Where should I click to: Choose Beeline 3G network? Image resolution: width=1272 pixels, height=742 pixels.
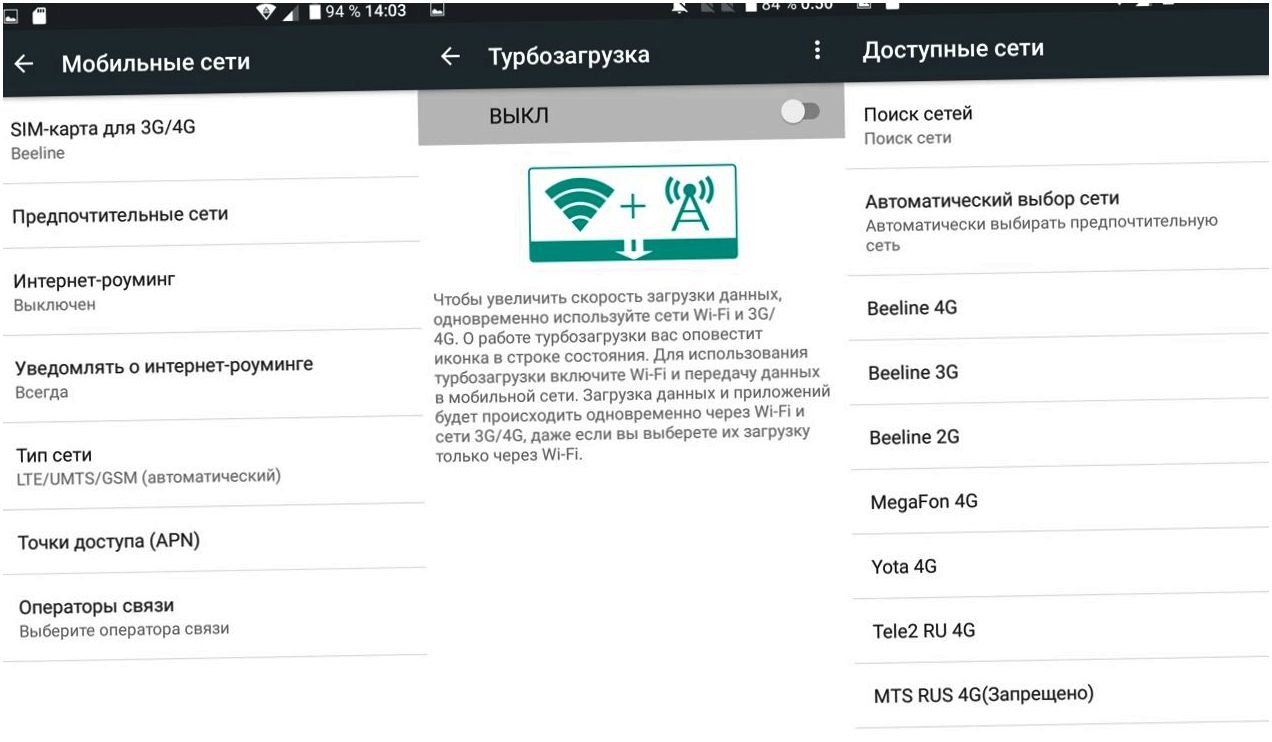pos(1059,372)
